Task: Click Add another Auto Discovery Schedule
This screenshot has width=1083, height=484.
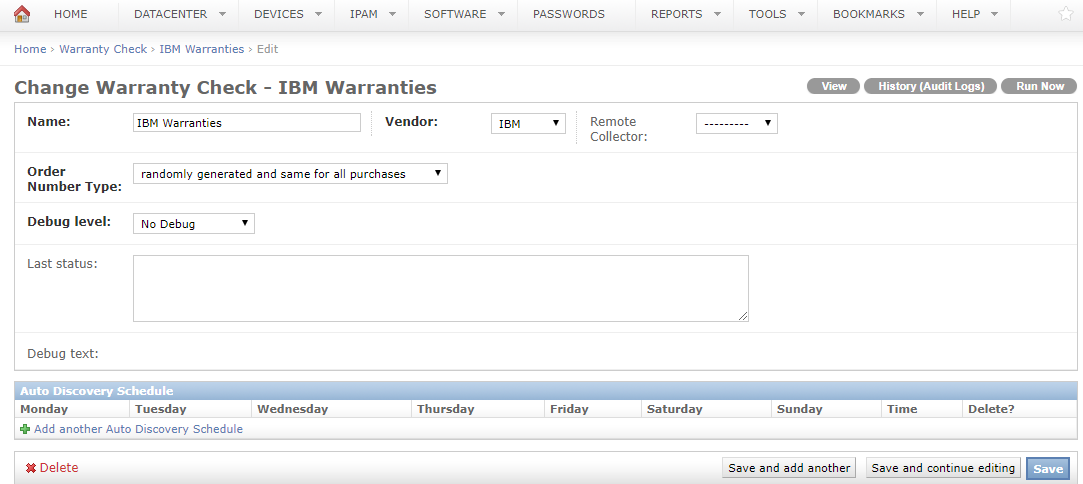Action: pos(138,429)
